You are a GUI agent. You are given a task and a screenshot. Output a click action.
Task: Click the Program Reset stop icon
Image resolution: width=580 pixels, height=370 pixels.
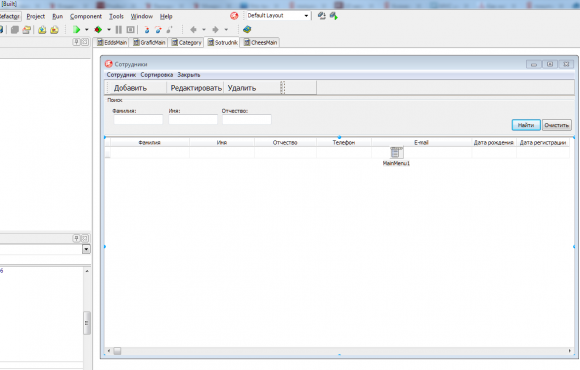tap(131, 30)
